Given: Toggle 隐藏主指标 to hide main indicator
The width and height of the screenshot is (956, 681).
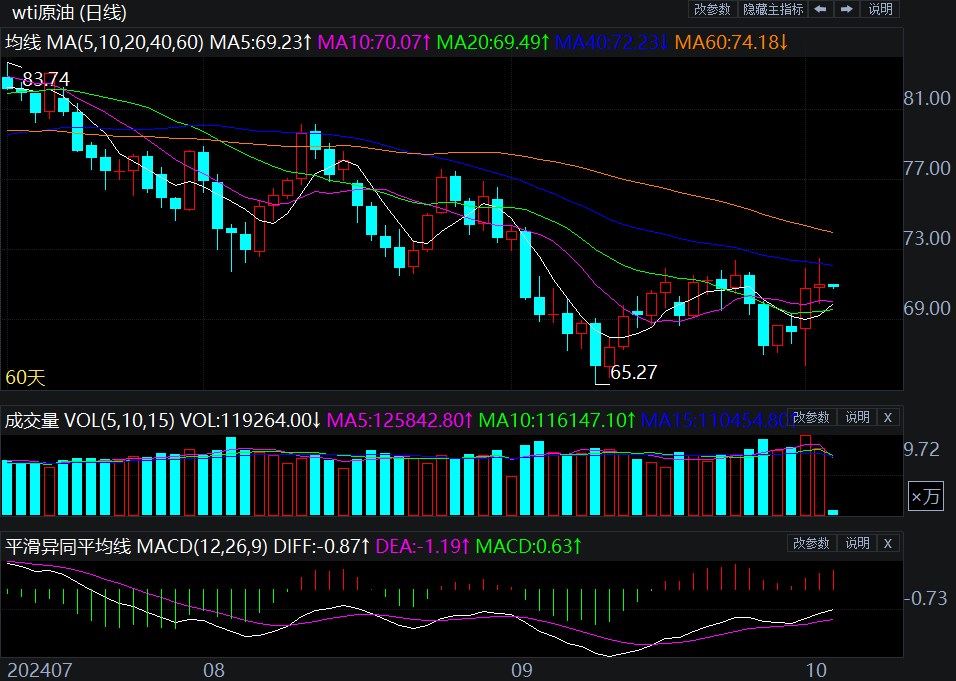Looking at the screenshot, I should [772, 10].
